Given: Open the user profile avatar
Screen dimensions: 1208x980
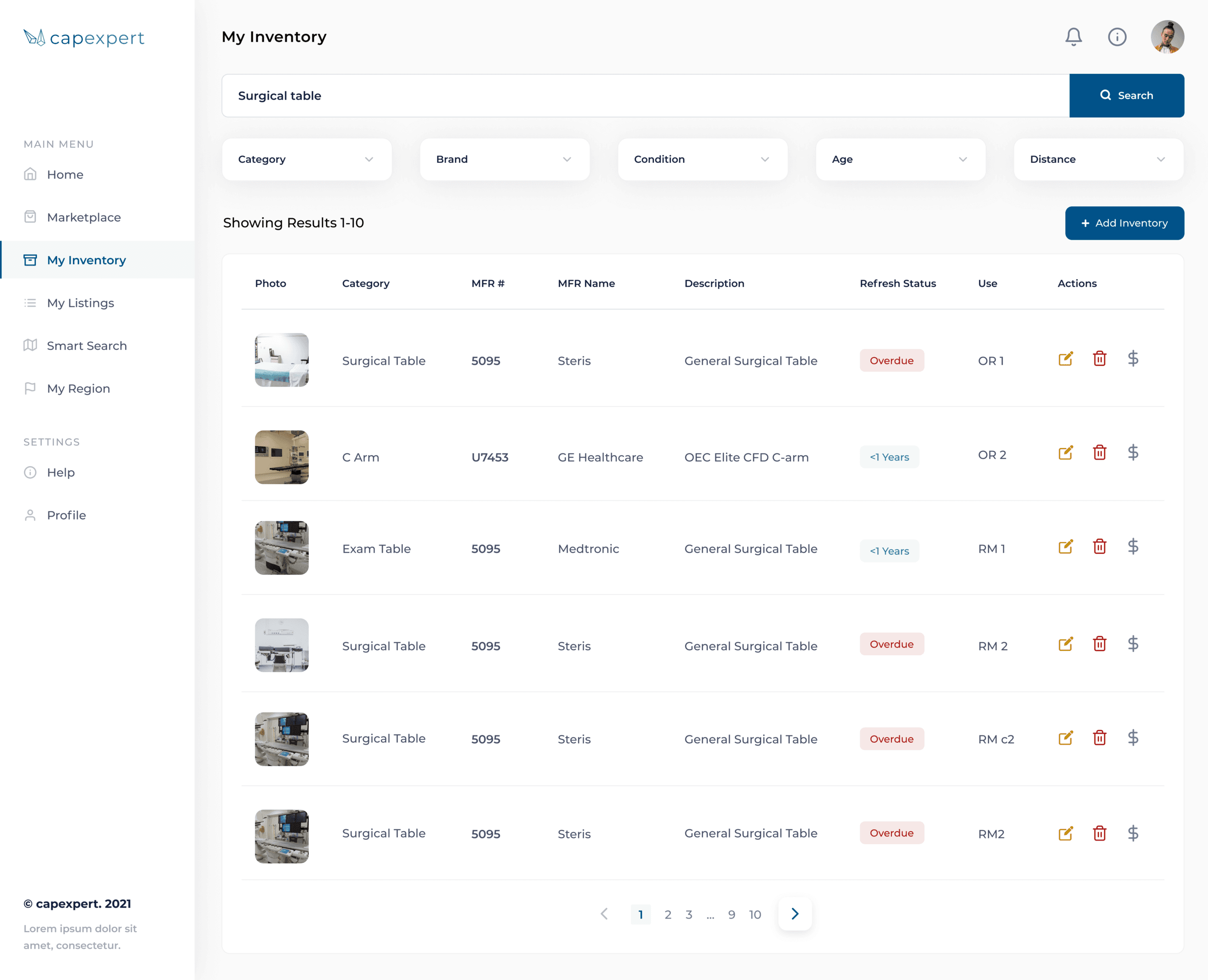Looking at the screenshot, I should [1167, 37].
